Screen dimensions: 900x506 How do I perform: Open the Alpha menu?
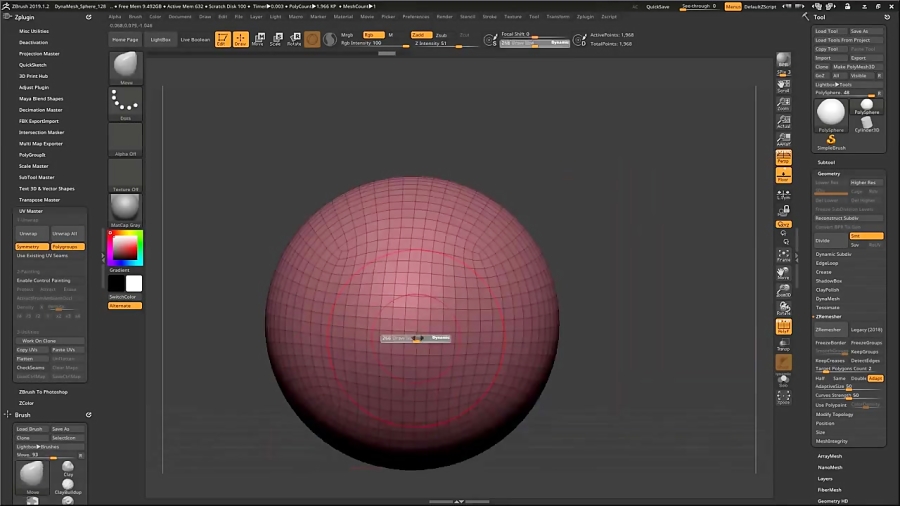click(115, 17)
